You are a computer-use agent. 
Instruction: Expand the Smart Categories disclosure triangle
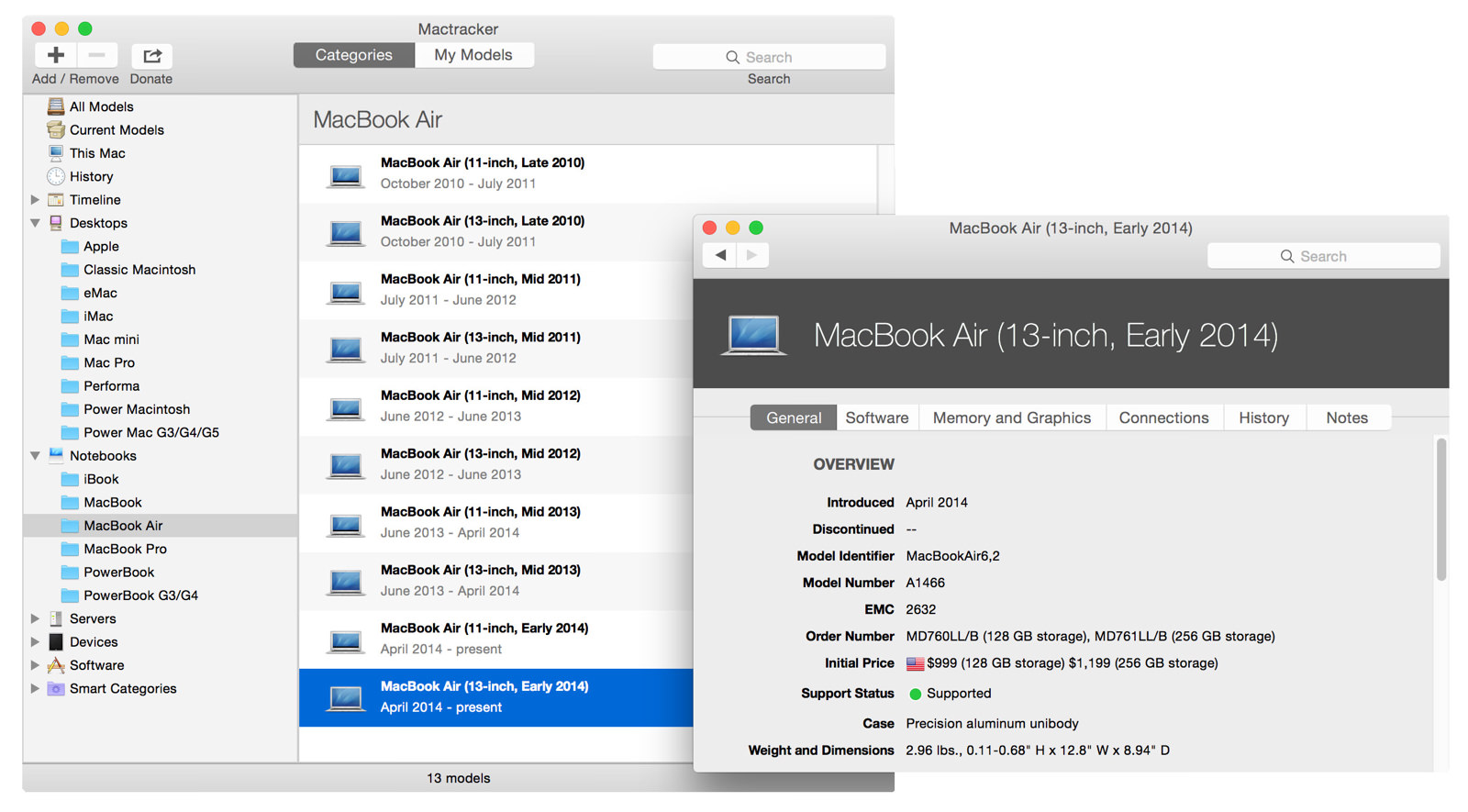35,689
